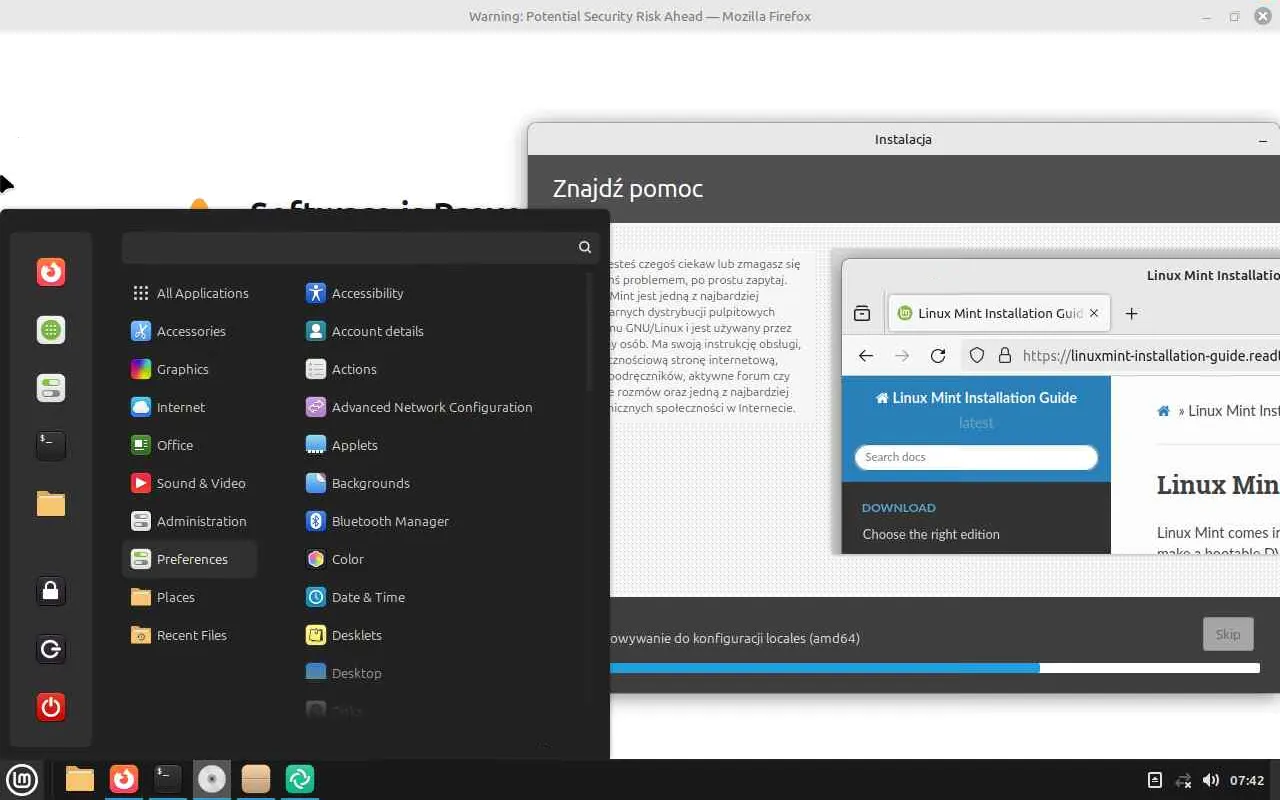
Task: Open the Internet category
Action: (x=190, y=407)
